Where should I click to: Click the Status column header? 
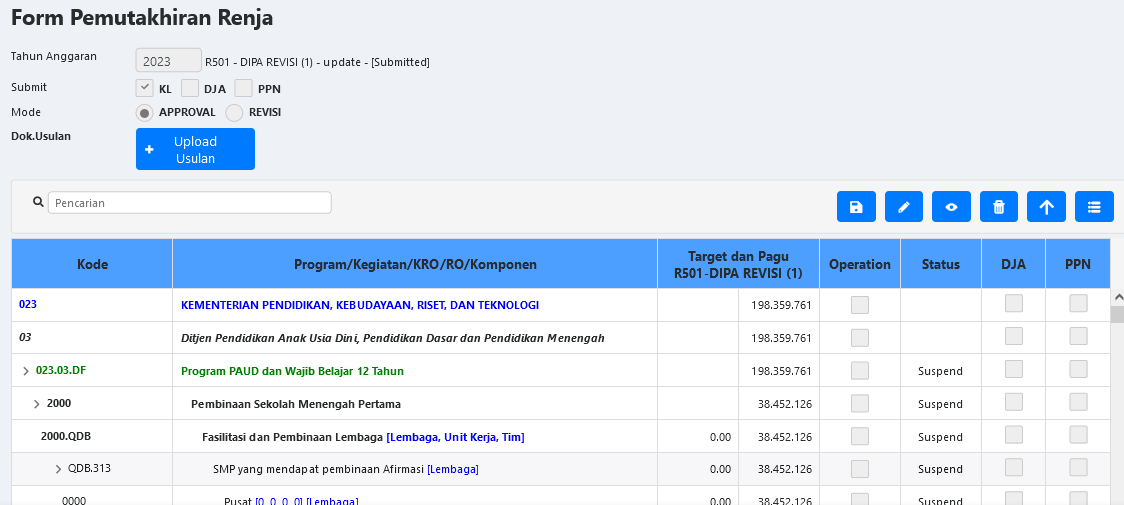point(940,264)
